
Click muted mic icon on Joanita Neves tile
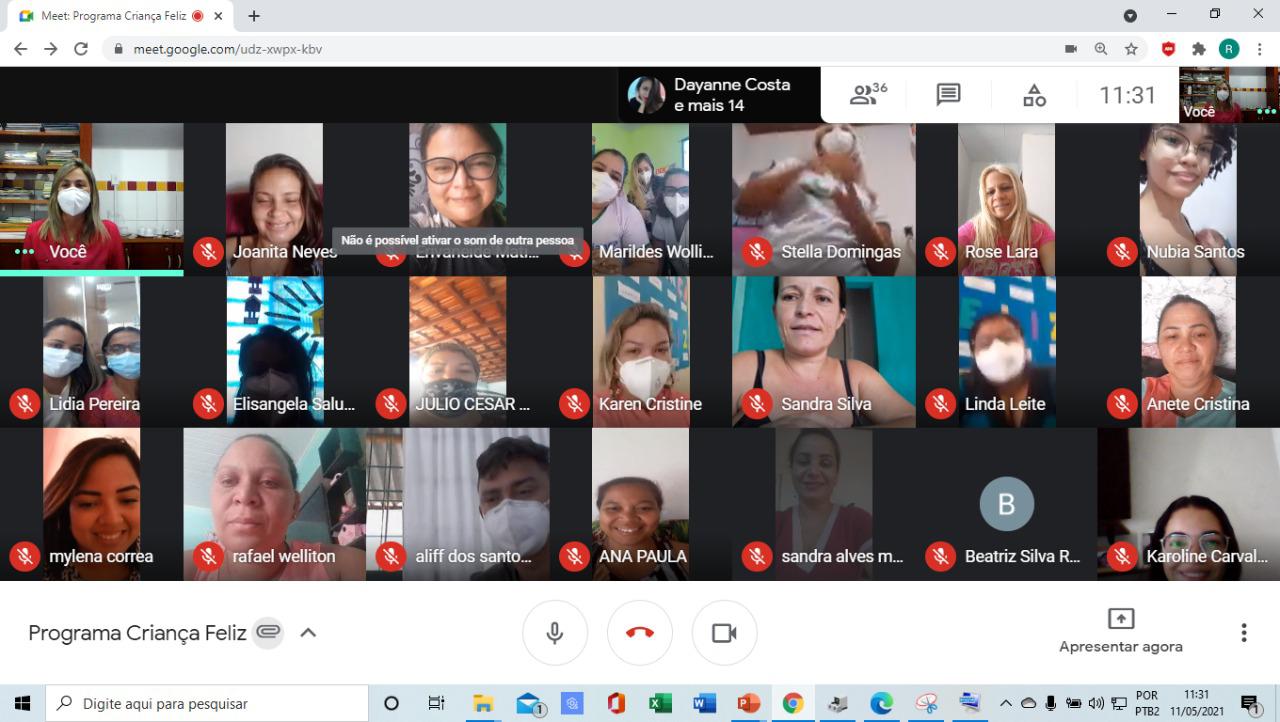point(208,252)
